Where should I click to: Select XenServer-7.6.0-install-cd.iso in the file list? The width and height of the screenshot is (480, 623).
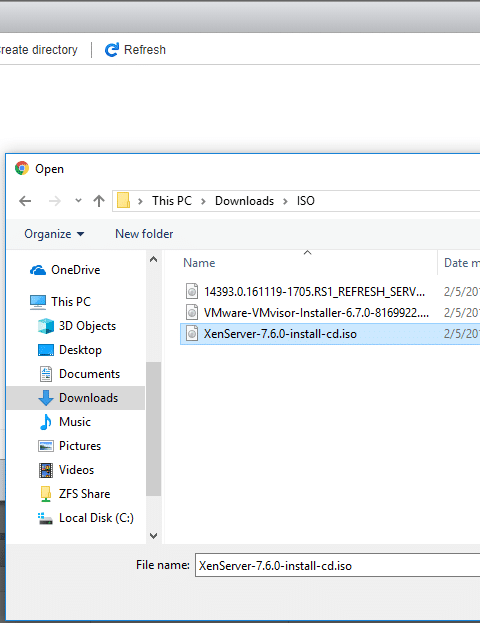[x=280, y=334]
